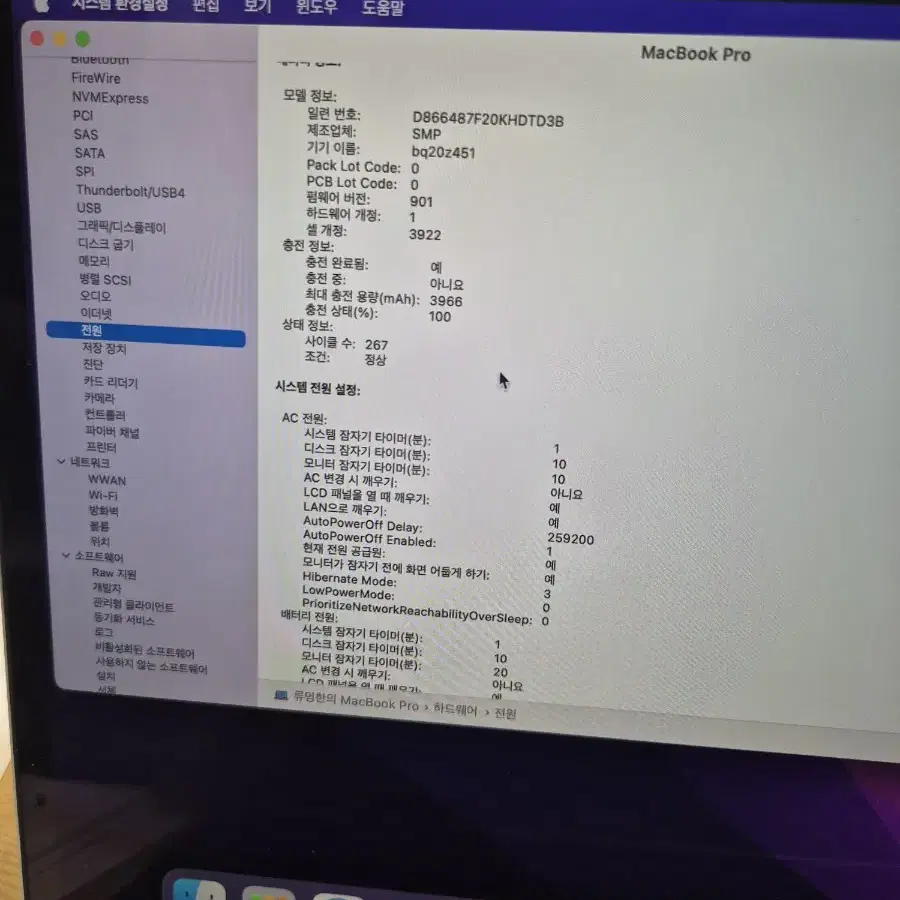
Task: Select 관리형 클라이언트 in the sidebar
Action: point(133,605)
